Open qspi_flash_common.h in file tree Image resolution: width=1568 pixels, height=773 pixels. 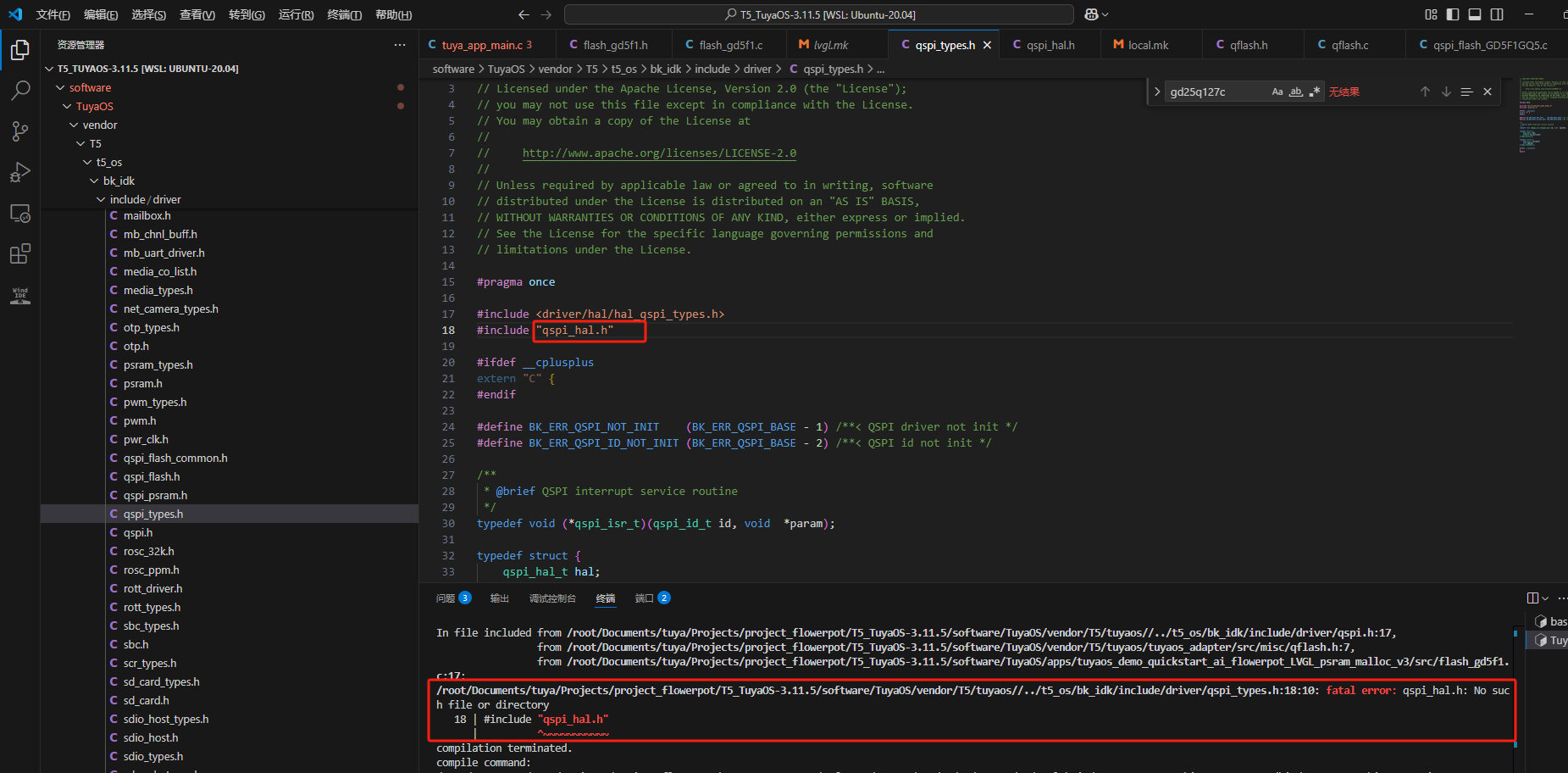(175, 459)
